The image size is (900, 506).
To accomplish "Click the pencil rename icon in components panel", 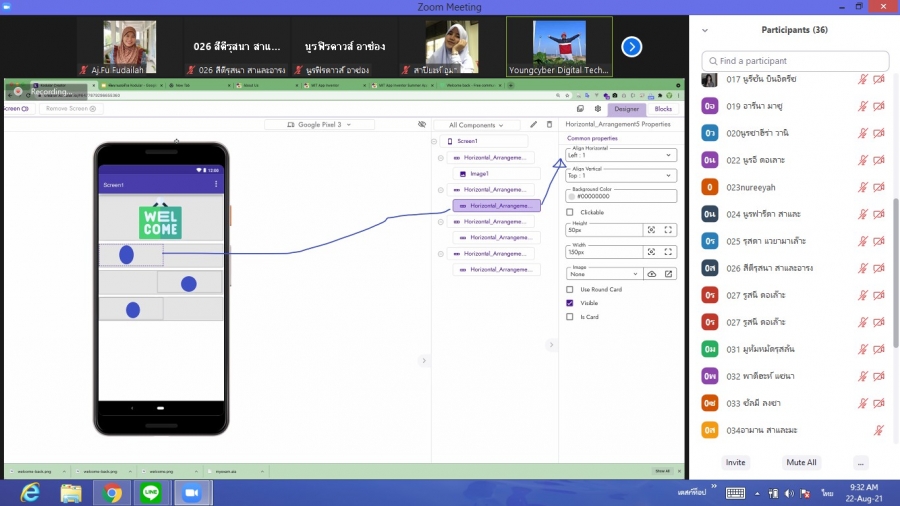I will (x=534, y=125).
